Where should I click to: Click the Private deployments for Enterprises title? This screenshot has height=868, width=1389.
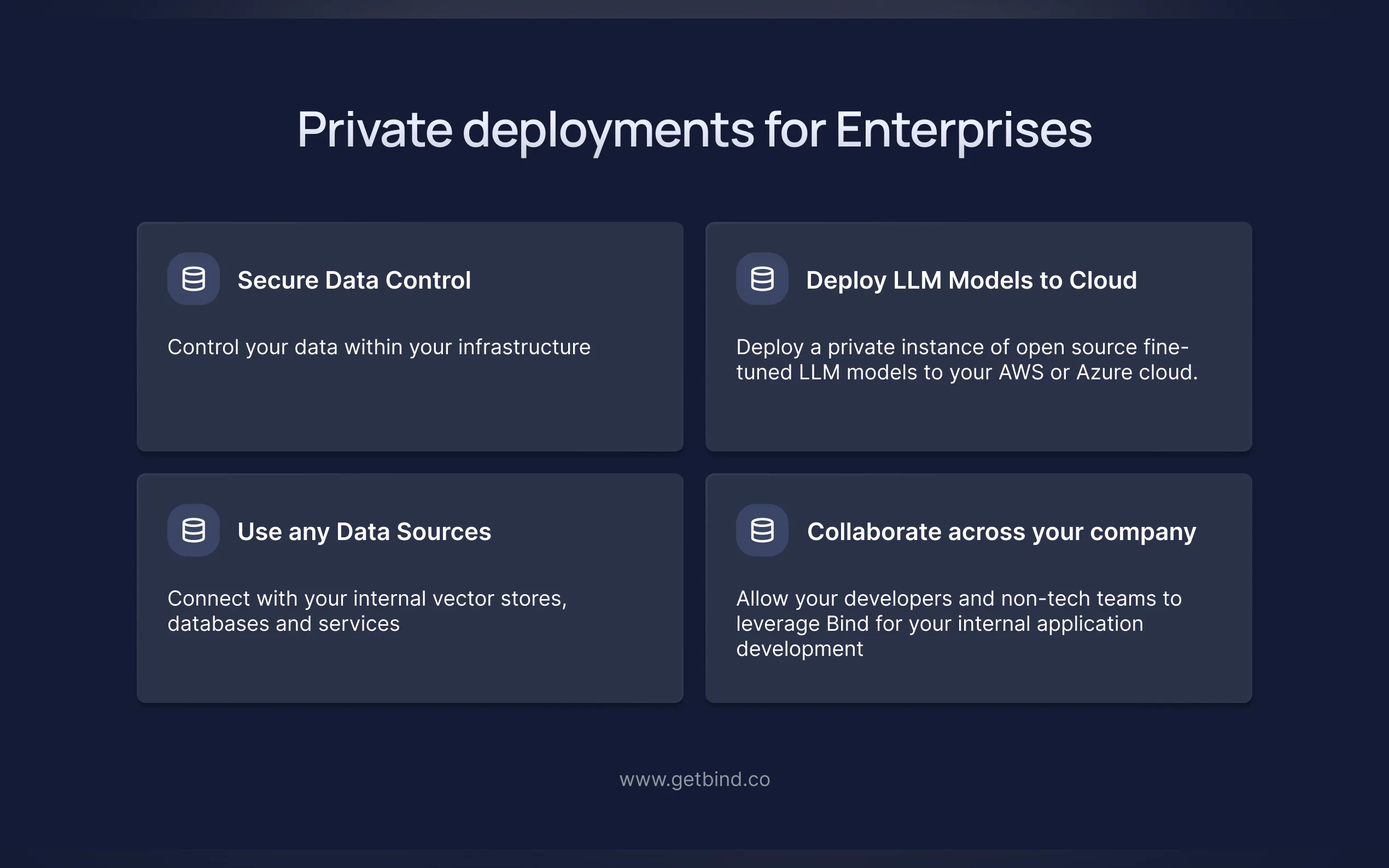click(694, 130)
